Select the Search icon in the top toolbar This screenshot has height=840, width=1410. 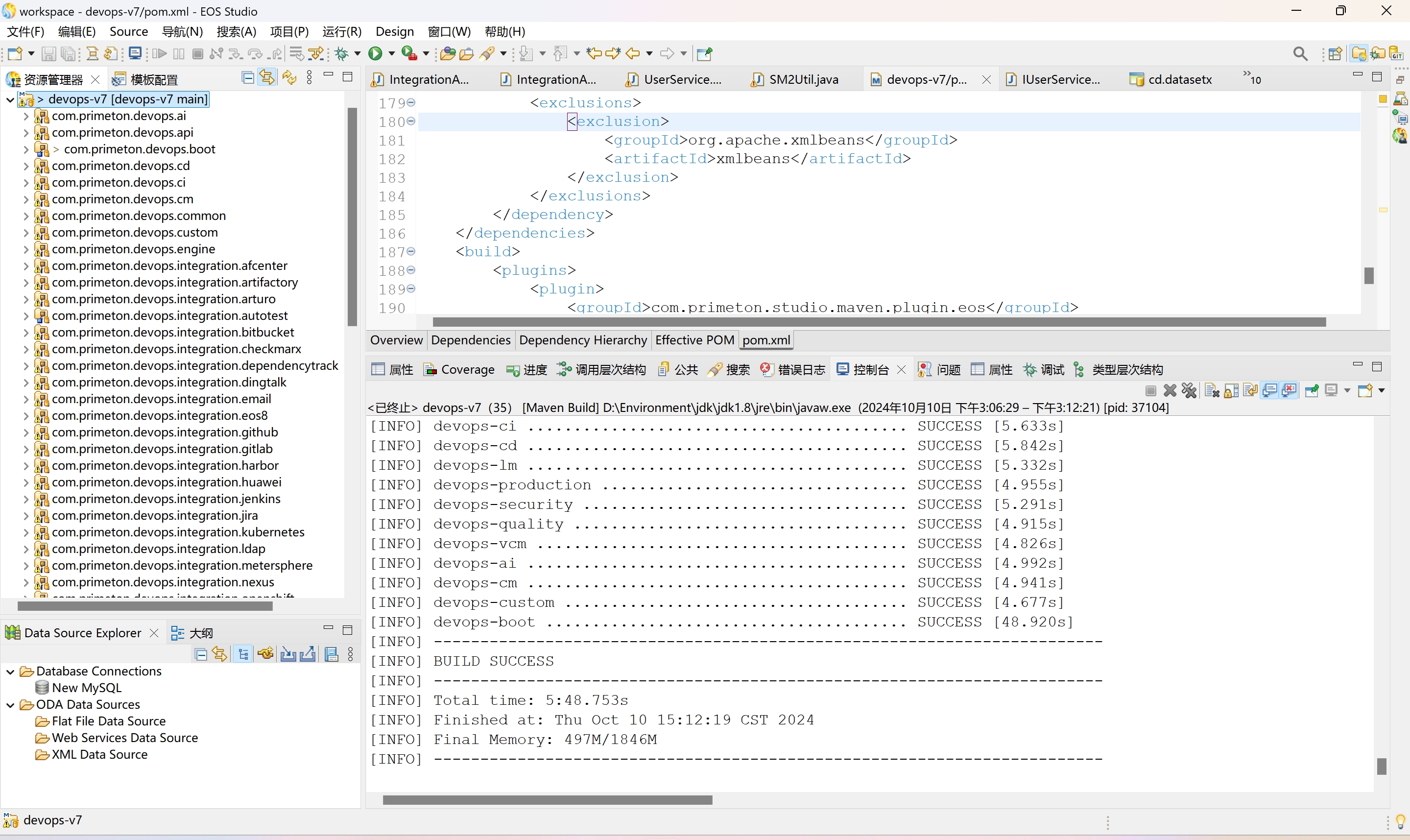(x=1300, y=54)
